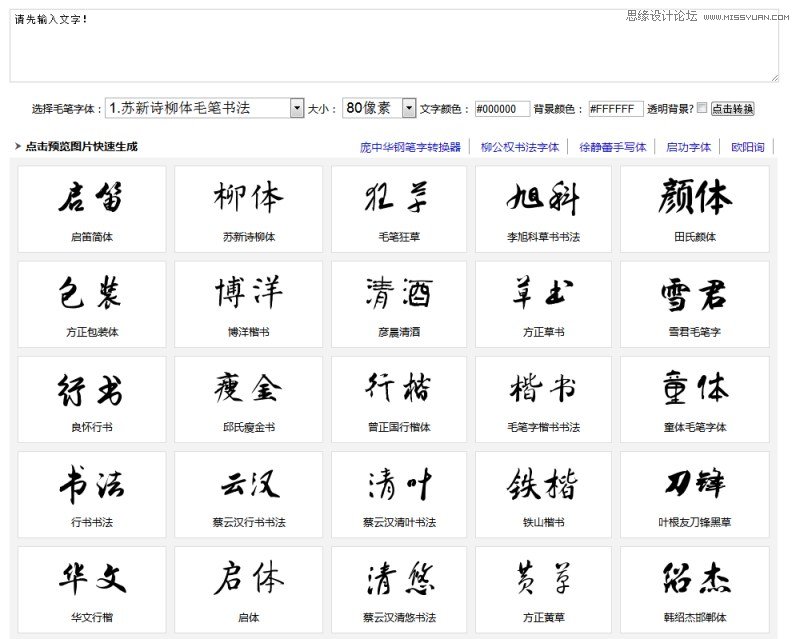The image size is (800, 639).
Task: Choose the 彦晨清酒 font preview
Action: (x=399, y=304)
